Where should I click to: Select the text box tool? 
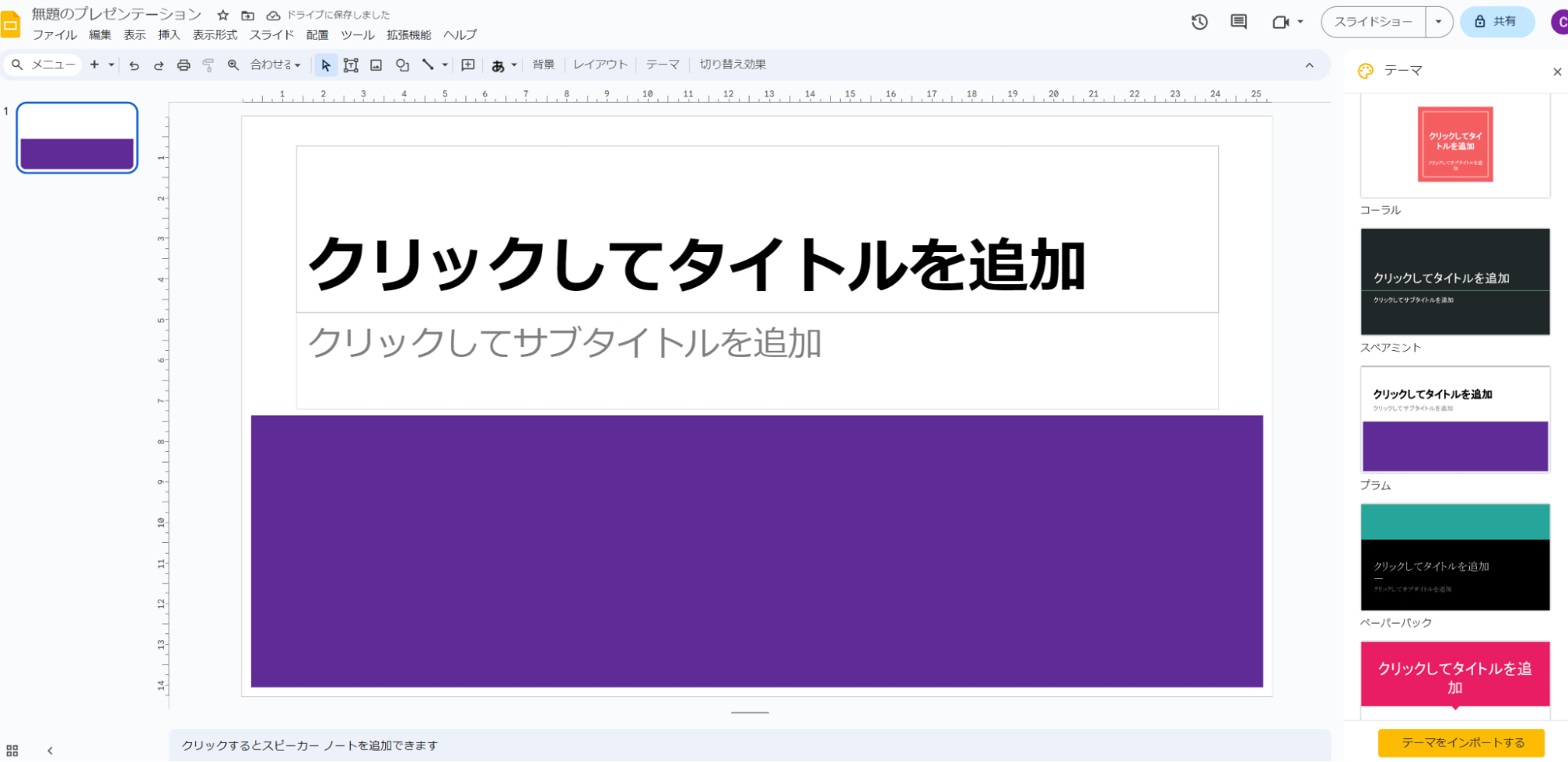click(351, 65)
